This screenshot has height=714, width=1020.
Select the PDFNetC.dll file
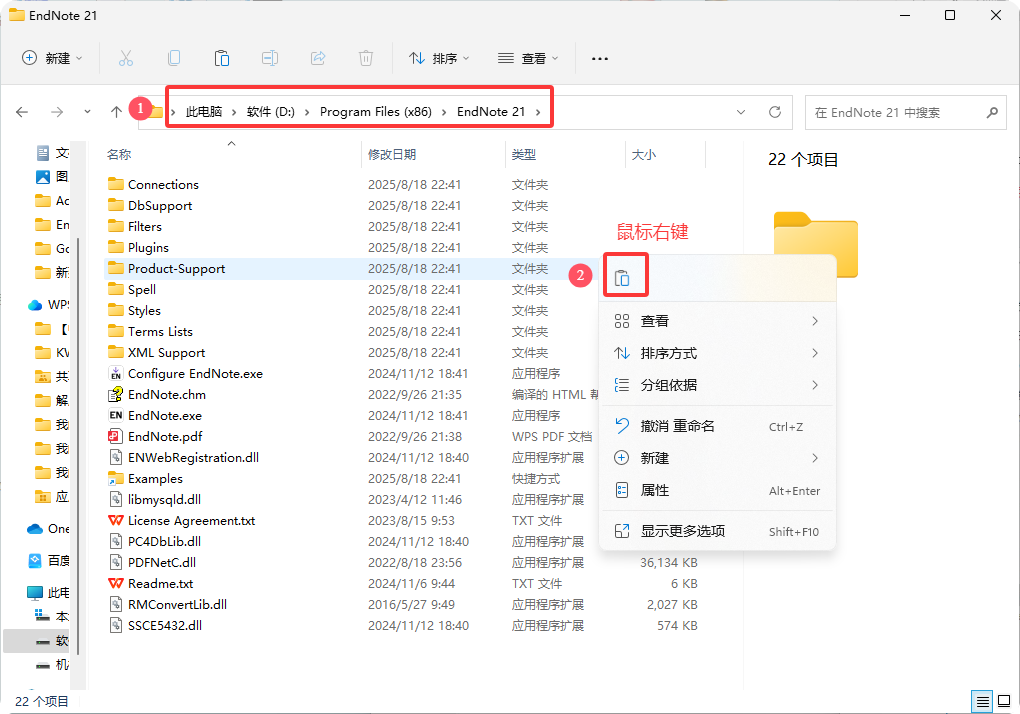pyautogui.click(x=152, y=562)
